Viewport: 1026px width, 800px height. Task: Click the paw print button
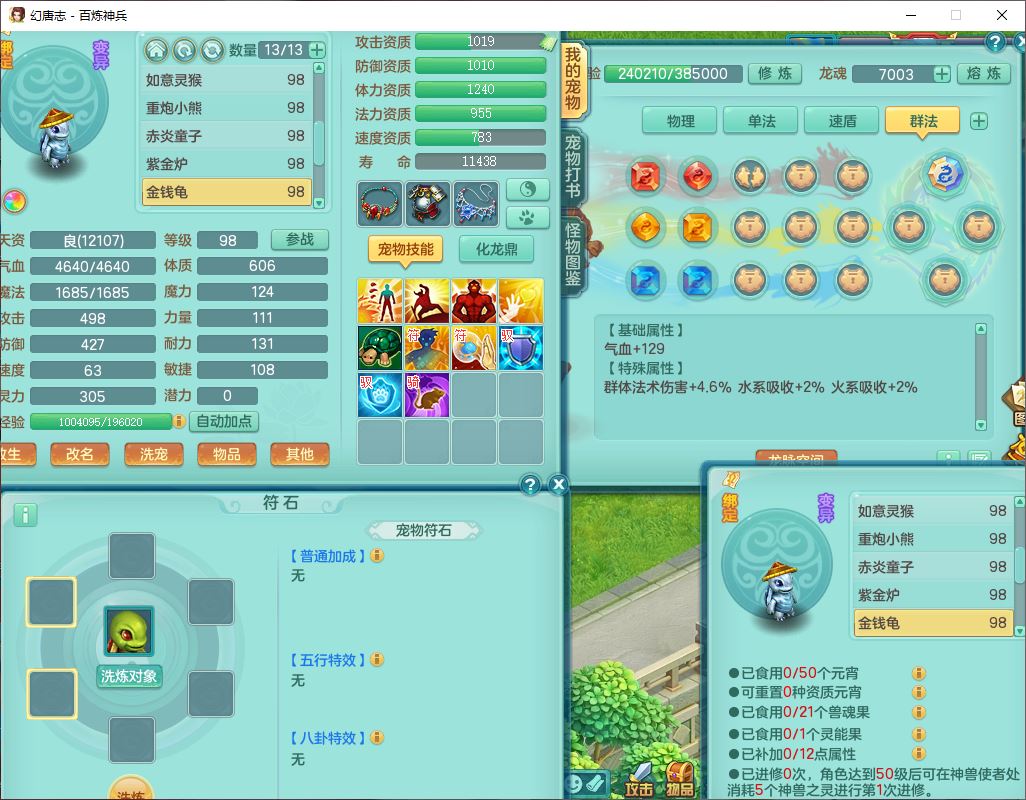[x=527, y=217]
